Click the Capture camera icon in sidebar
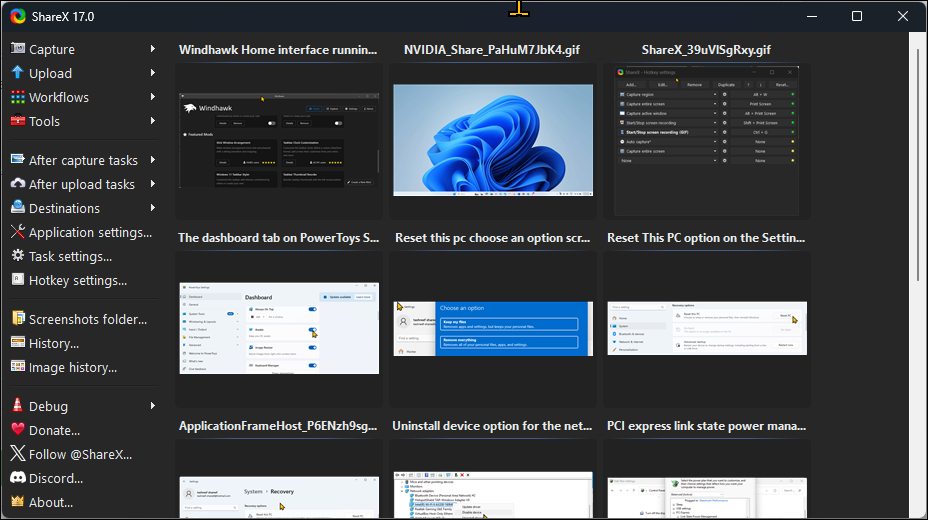928x520 pixels. 18,49
